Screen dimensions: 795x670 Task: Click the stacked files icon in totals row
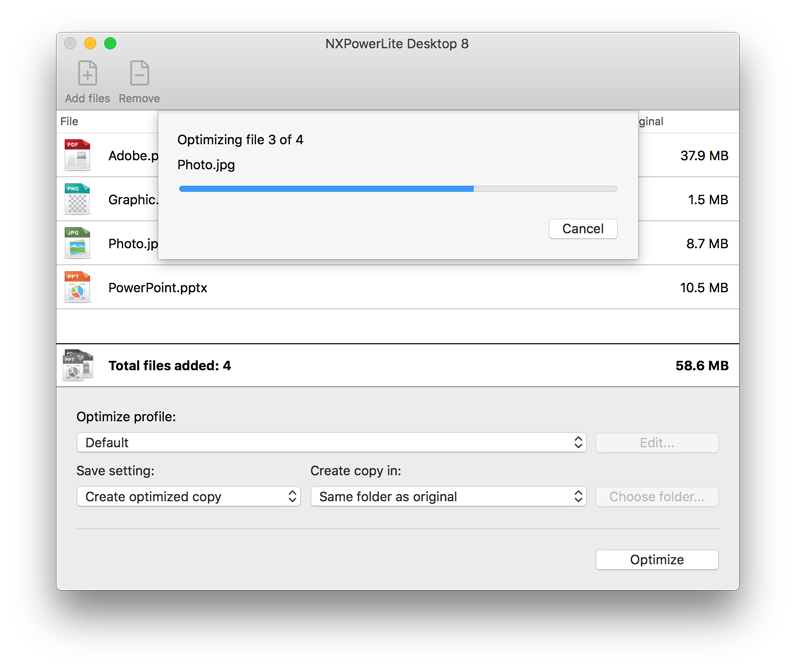coord(77,365)
